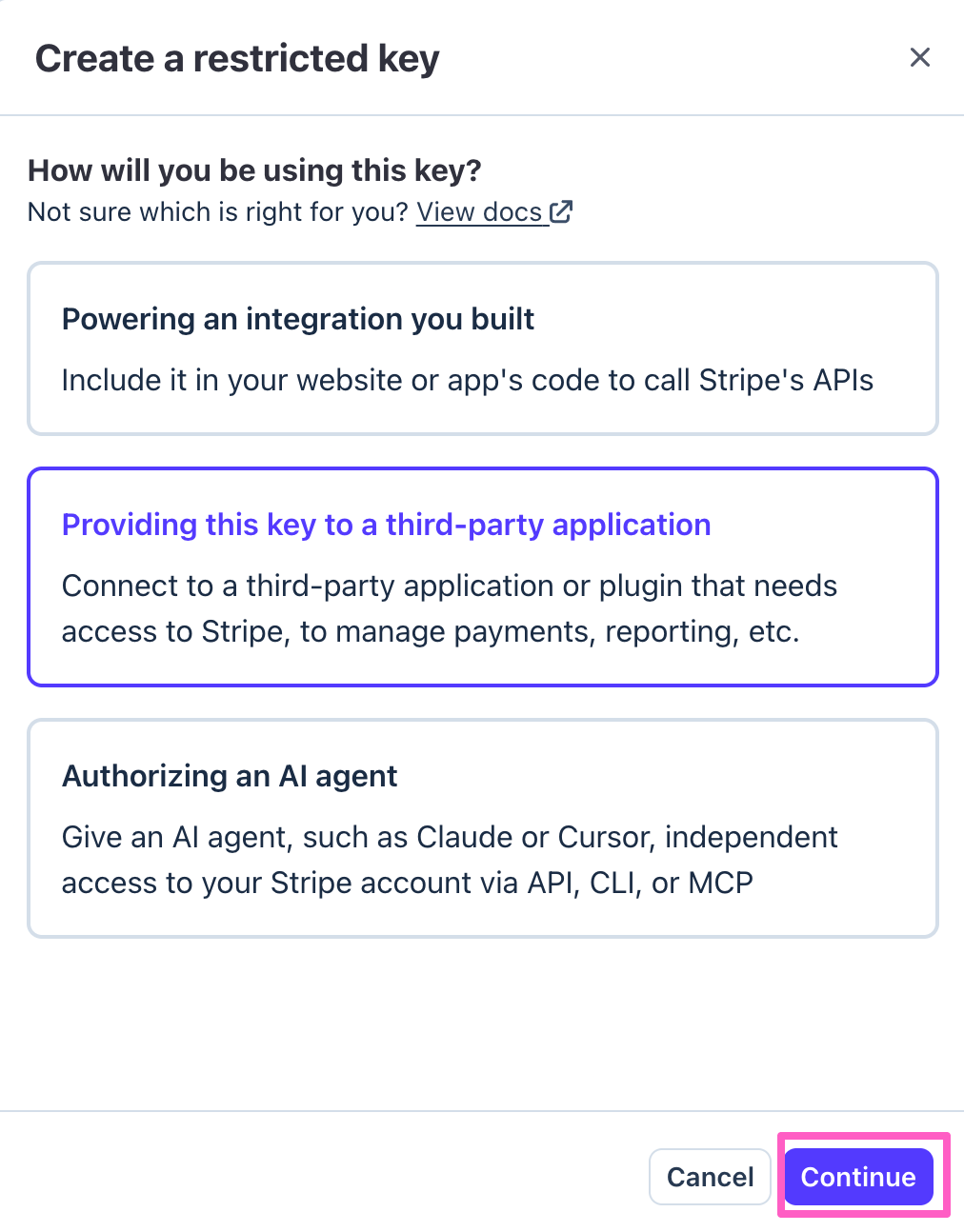
Task: Click the Cancel button
Action: [710, 1177]
